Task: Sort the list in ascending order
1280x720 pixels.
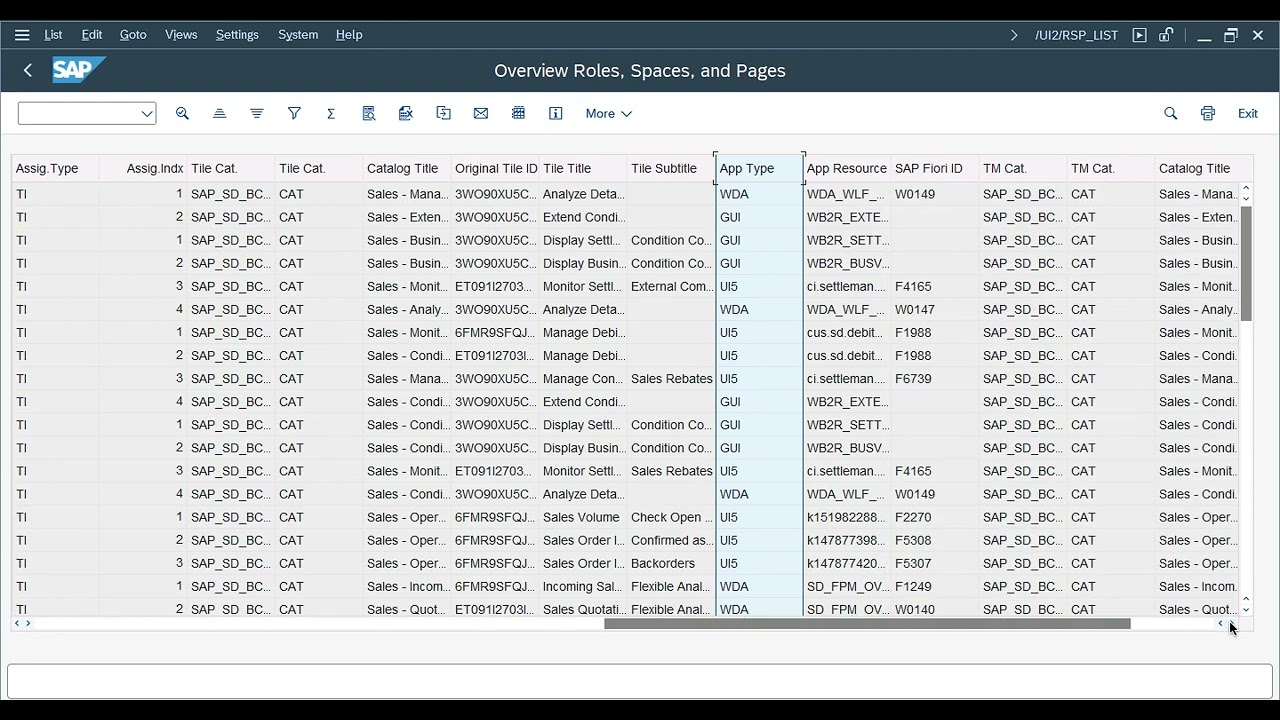Action: [x=220, y=114]
